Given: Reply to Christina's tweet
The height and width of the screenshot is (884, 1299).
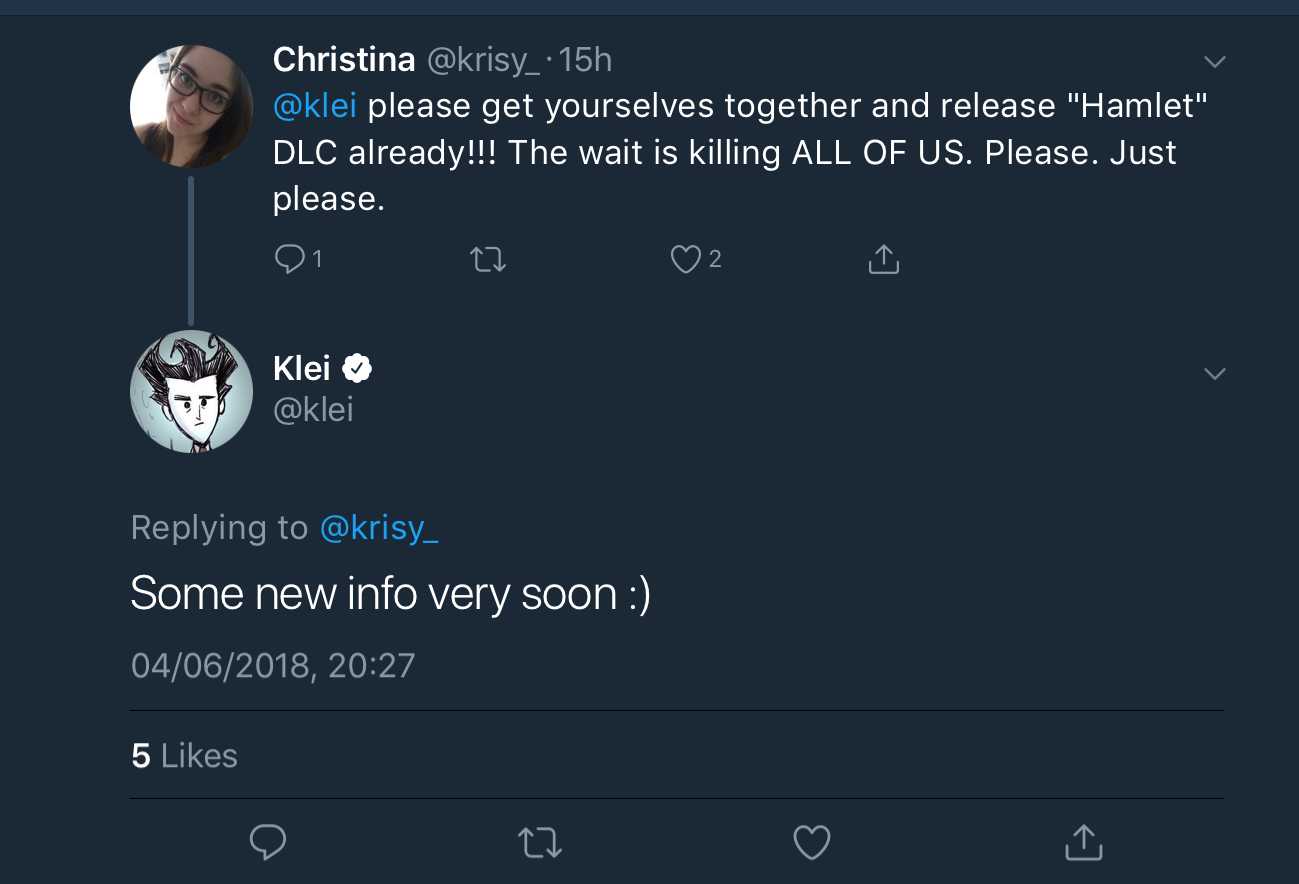Looking at the screenshot, I should [x=289, y=260].
